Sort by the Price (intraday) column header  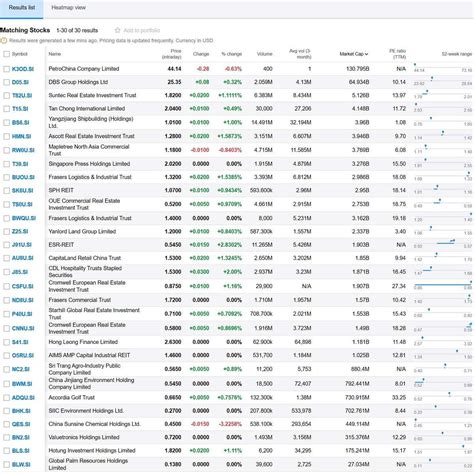171,54
